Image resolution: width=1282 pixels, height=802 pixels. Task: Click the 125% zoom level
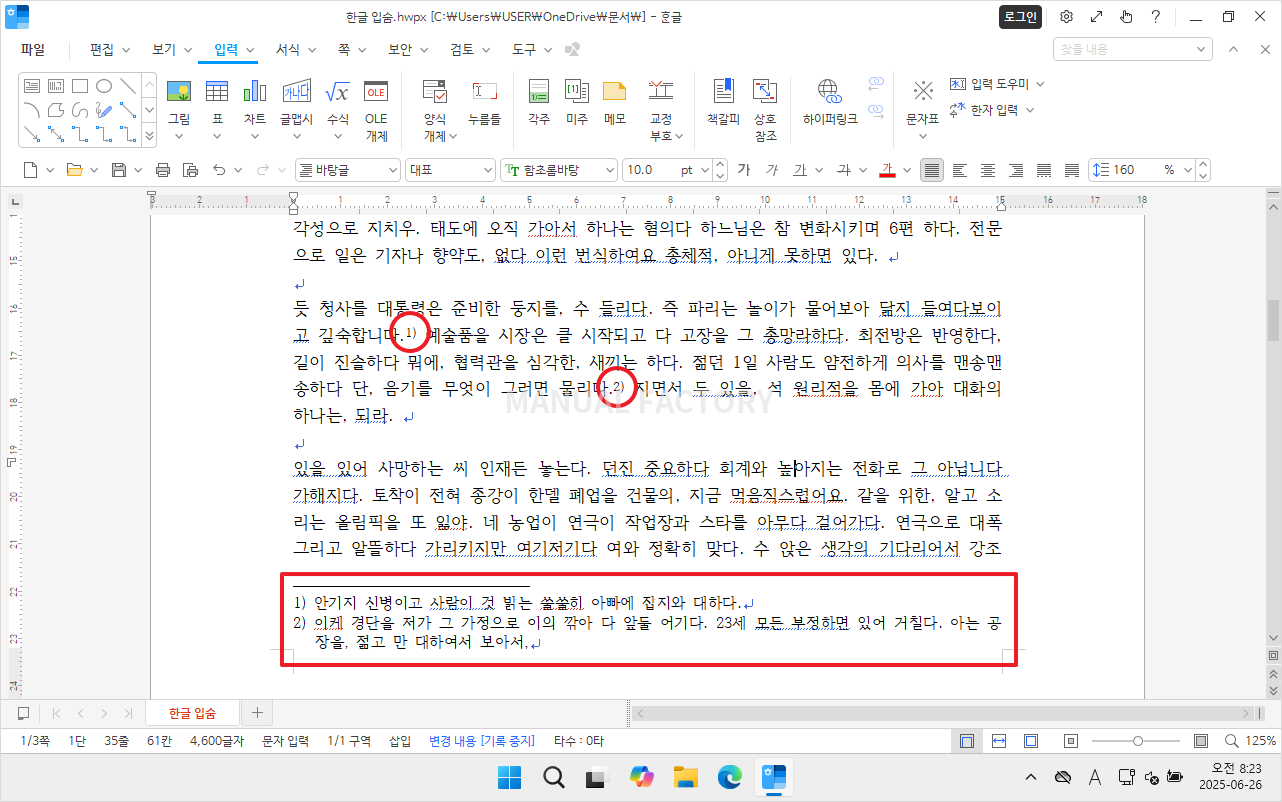click(x=1260, y=741)
